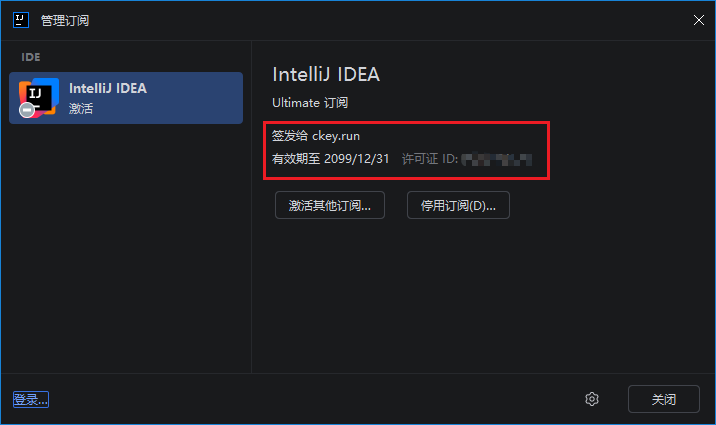Click the 有效期至 2099/12/31 text
This screenshot has width=716, height=425.
331,159
